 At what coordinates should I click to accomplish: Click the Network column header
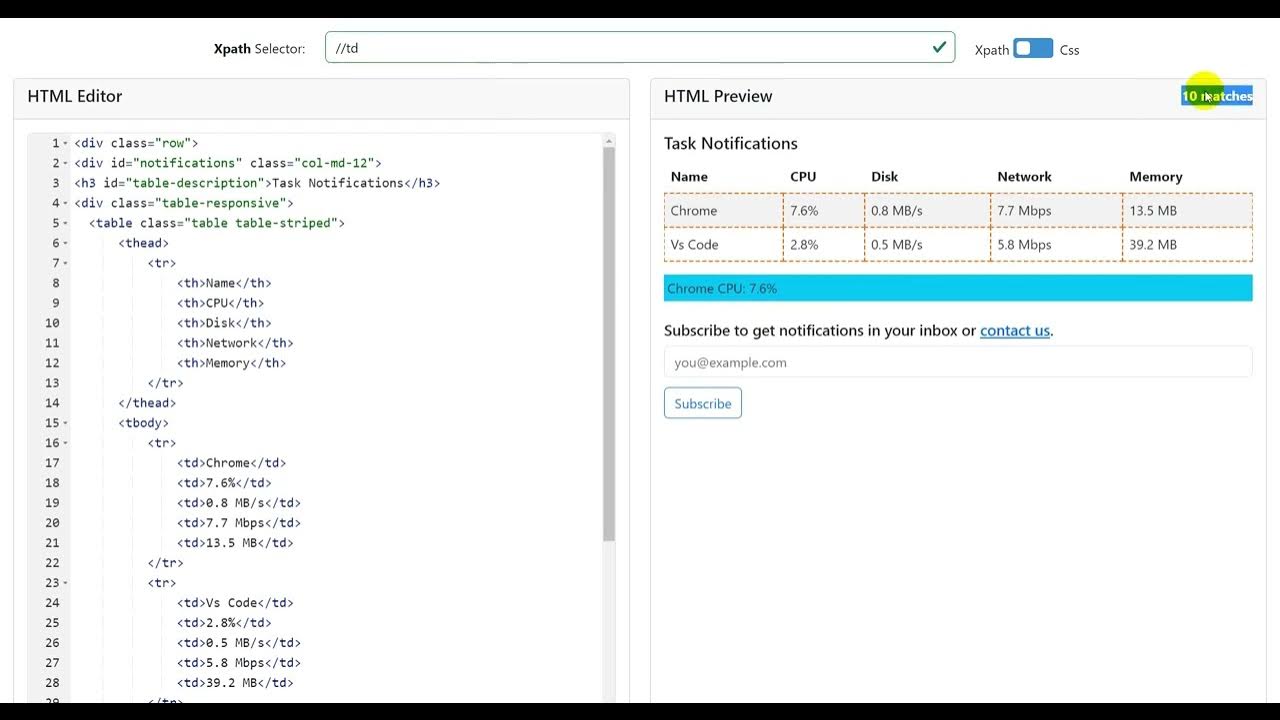point(1024,176)
